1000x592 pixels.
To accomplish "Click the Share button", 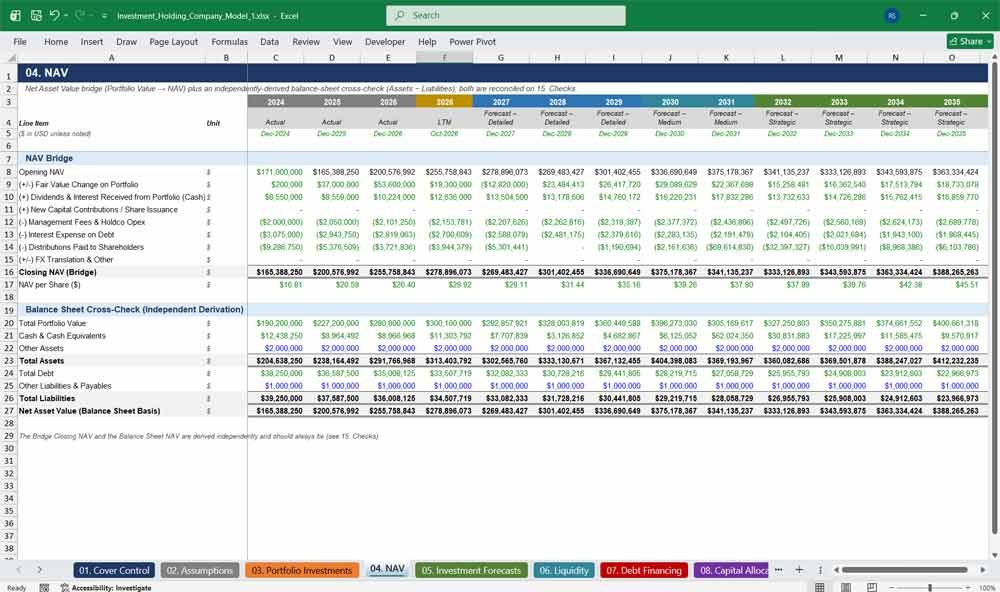I will 969,41.
